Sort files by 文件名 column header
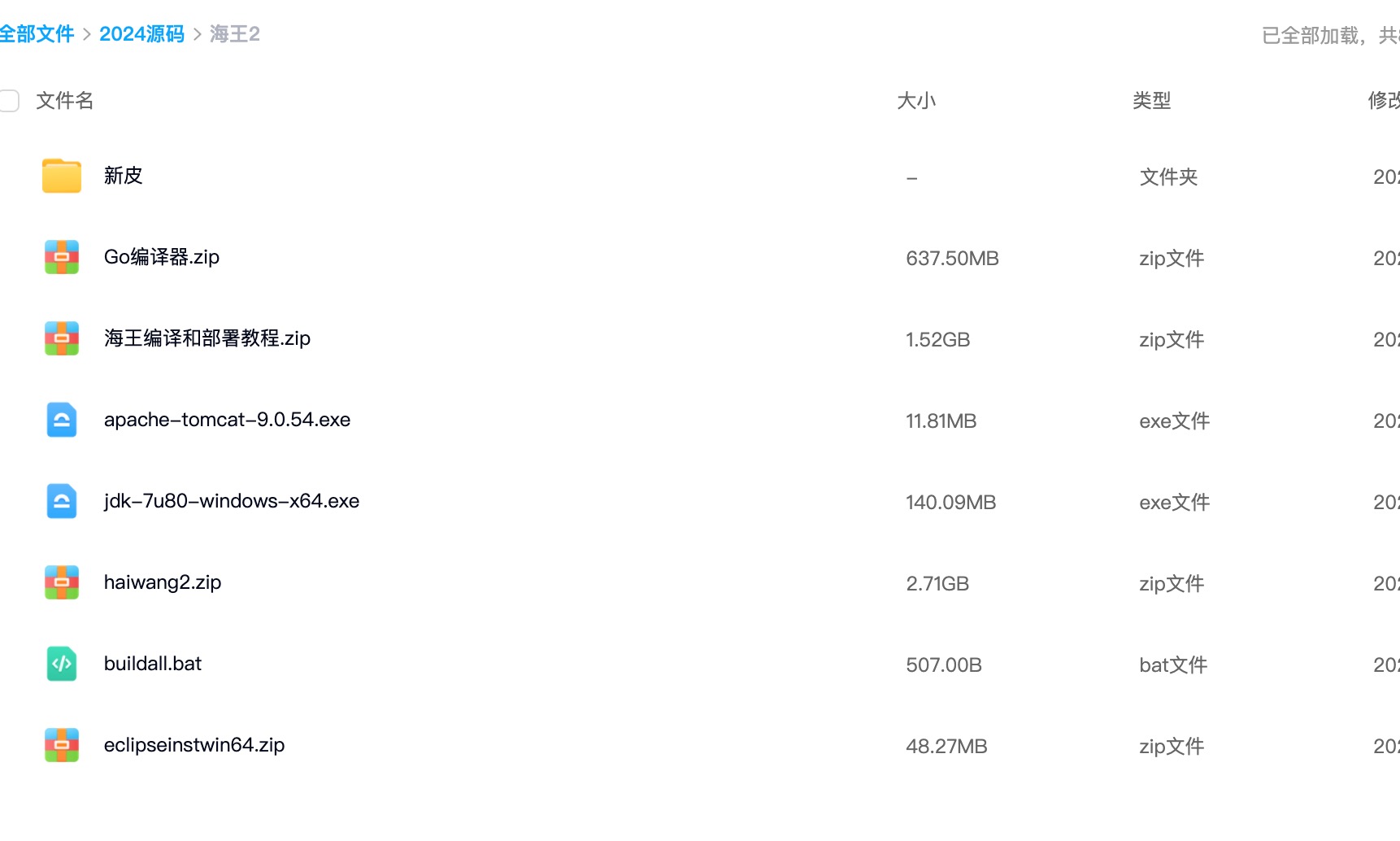The image size is (1400, 841). 65,101
